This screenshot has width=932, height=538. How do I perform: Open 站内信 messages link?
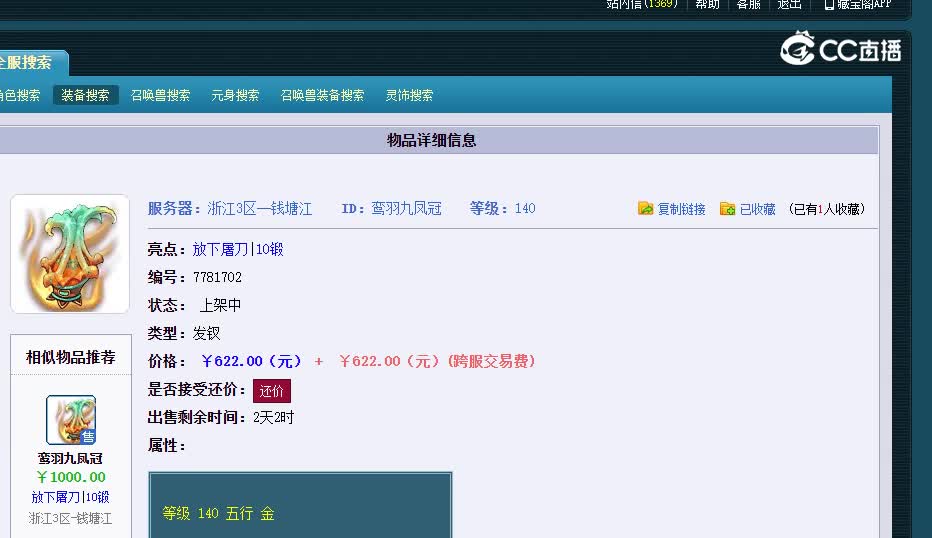point(642,4)
